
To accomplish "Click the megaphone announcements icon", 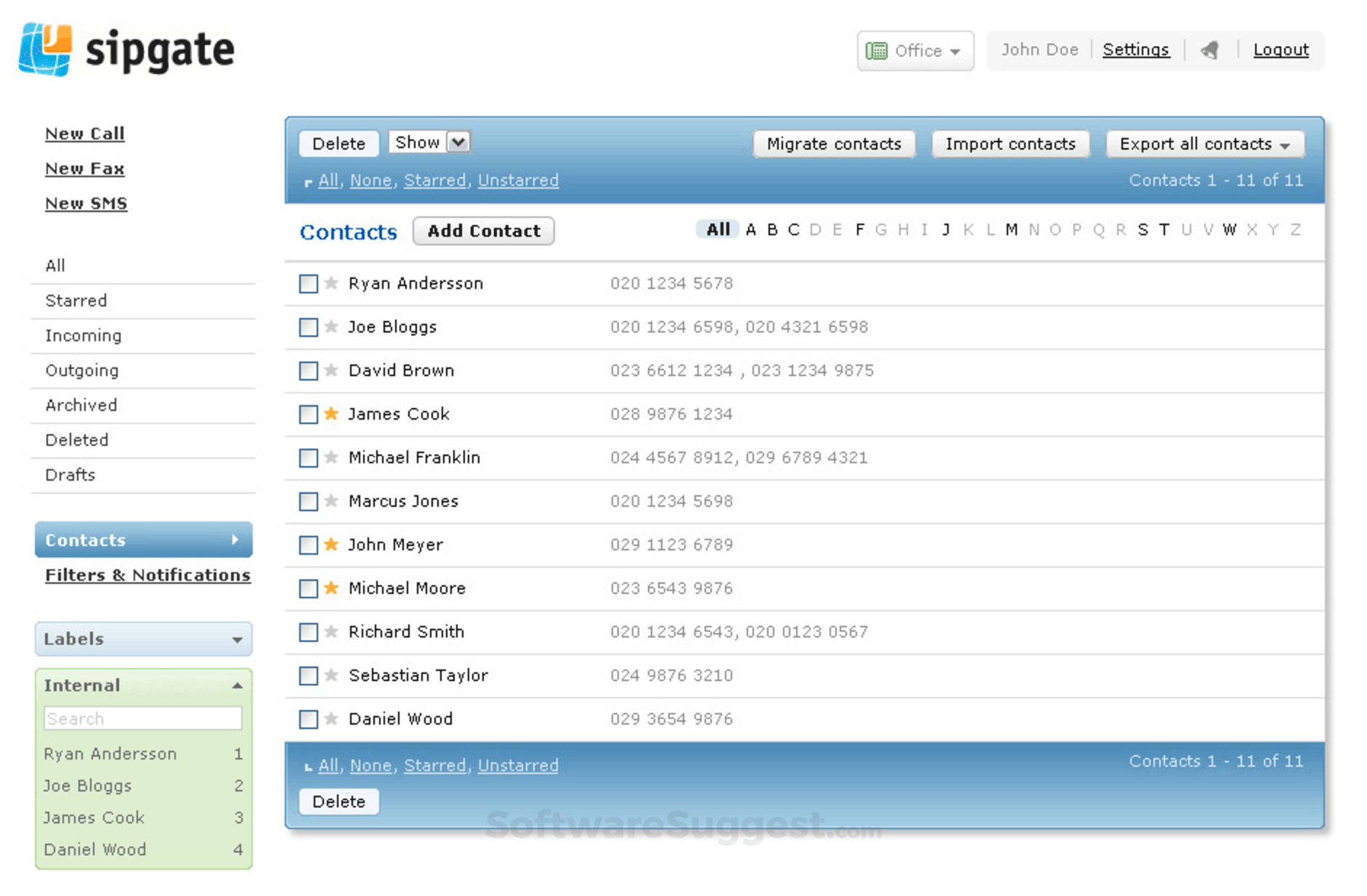I will [x=1209, y=50].
